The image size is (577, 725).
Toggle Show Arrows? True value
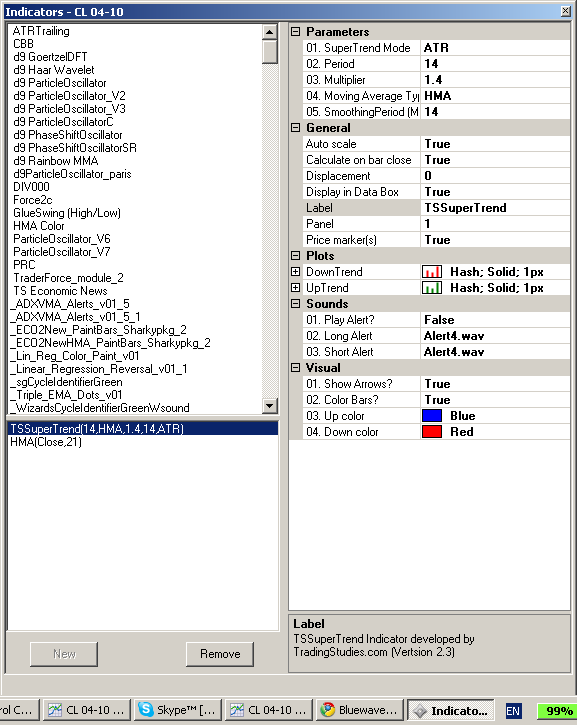(x=495, y=384)
